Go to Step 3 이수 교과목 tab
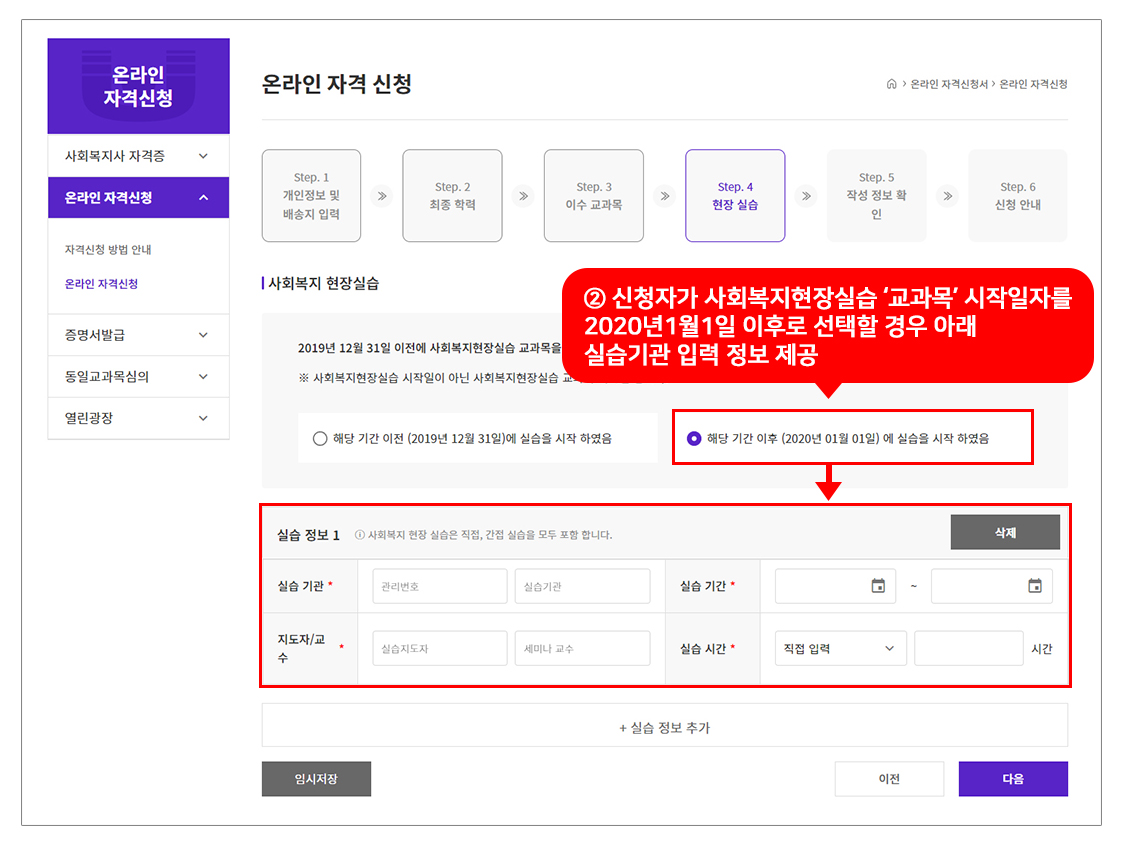The width and height of the screenshot is (1123, 849). [593, 196]
